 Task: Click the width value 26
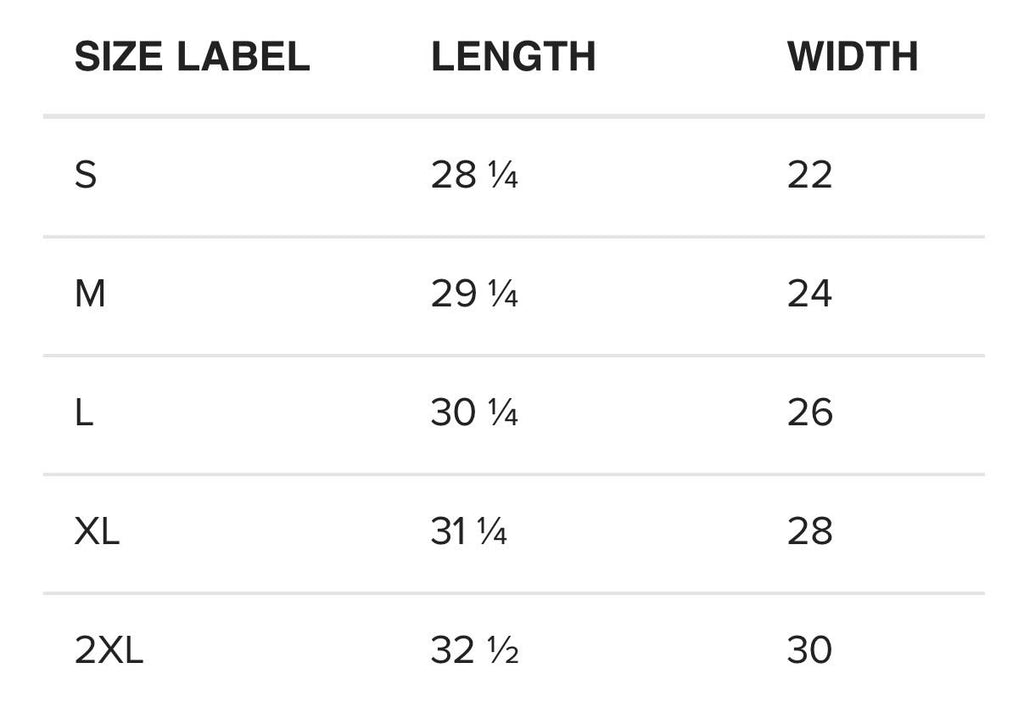(x=809, y=413)
